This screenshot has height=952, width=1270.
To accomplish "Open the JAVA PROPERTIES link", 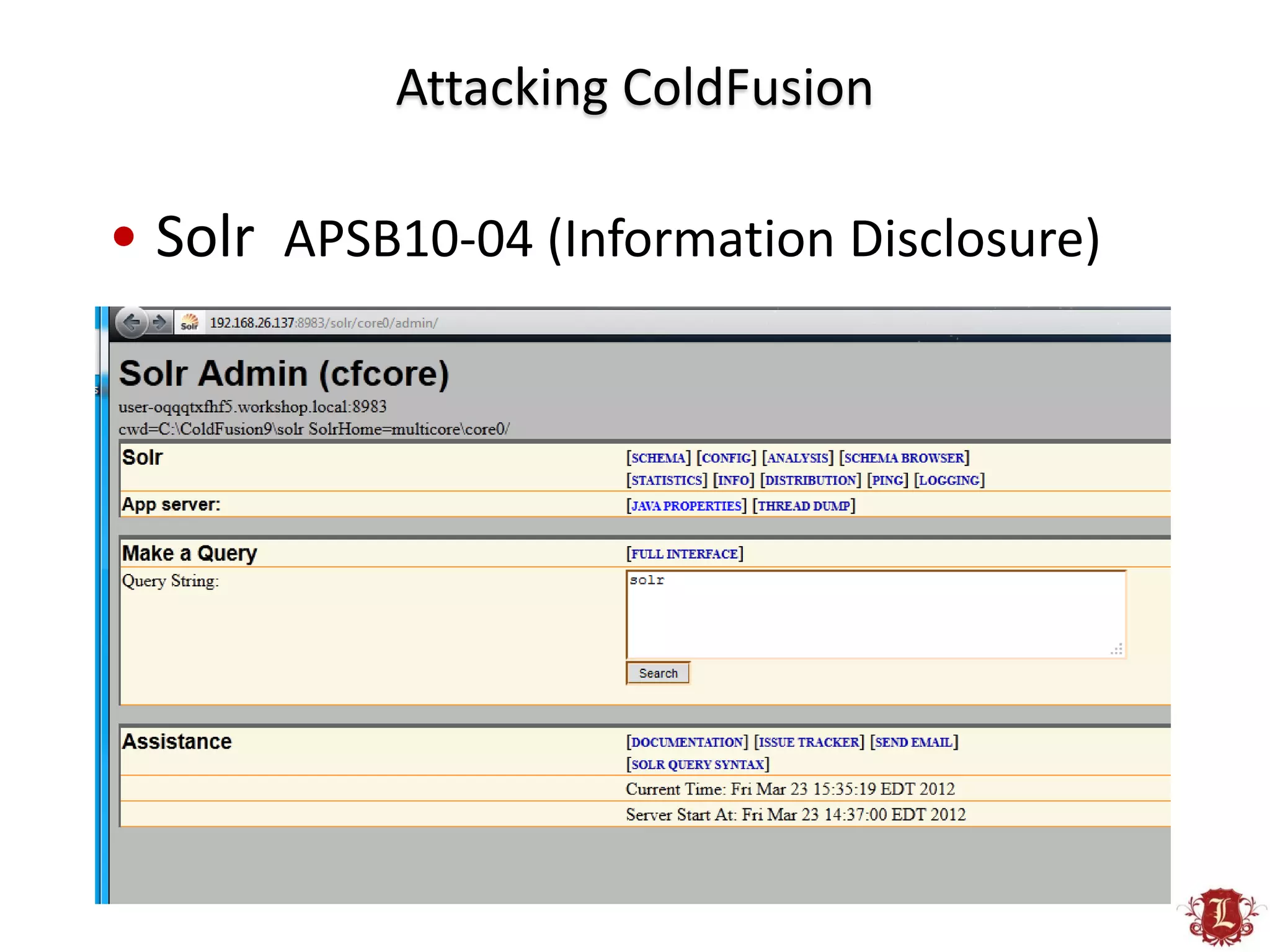I will (686, 506).
